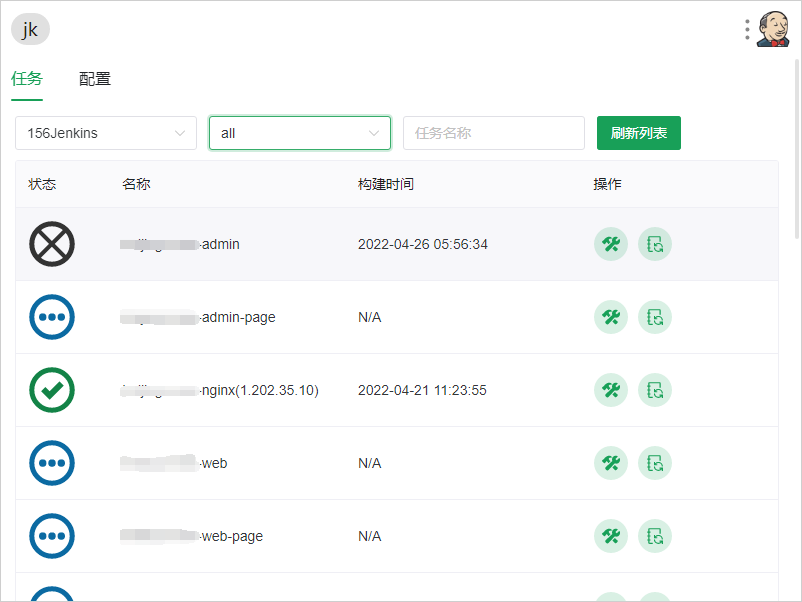802x602 pixels.
Task: Click the 刷新列表 refresh button
Action: coord(638,133)
